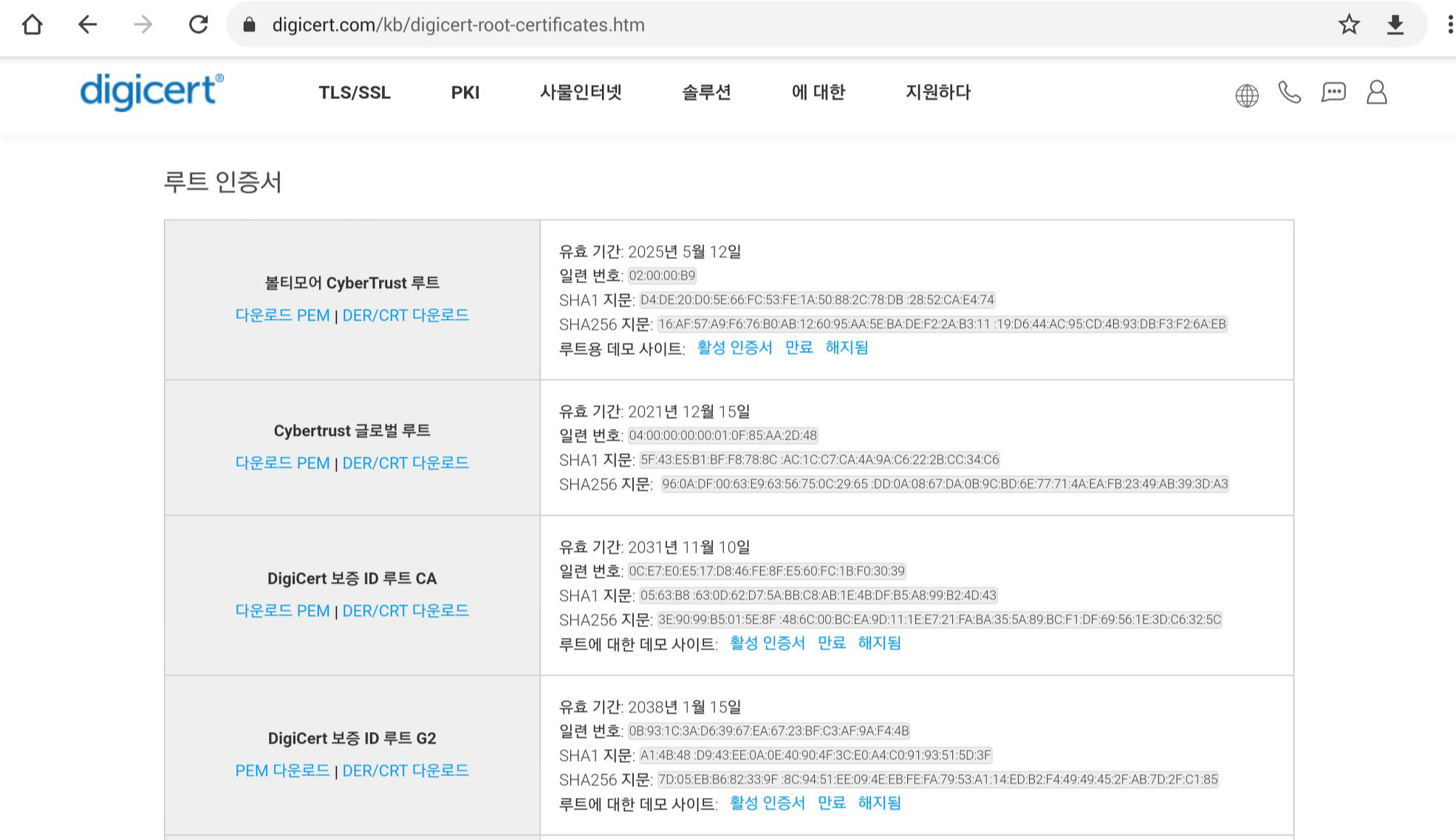The image size is (1456, 840).
Task: Download DER/CRT for Cybertrust 글로벌 루트
Action: coord(405,463)
